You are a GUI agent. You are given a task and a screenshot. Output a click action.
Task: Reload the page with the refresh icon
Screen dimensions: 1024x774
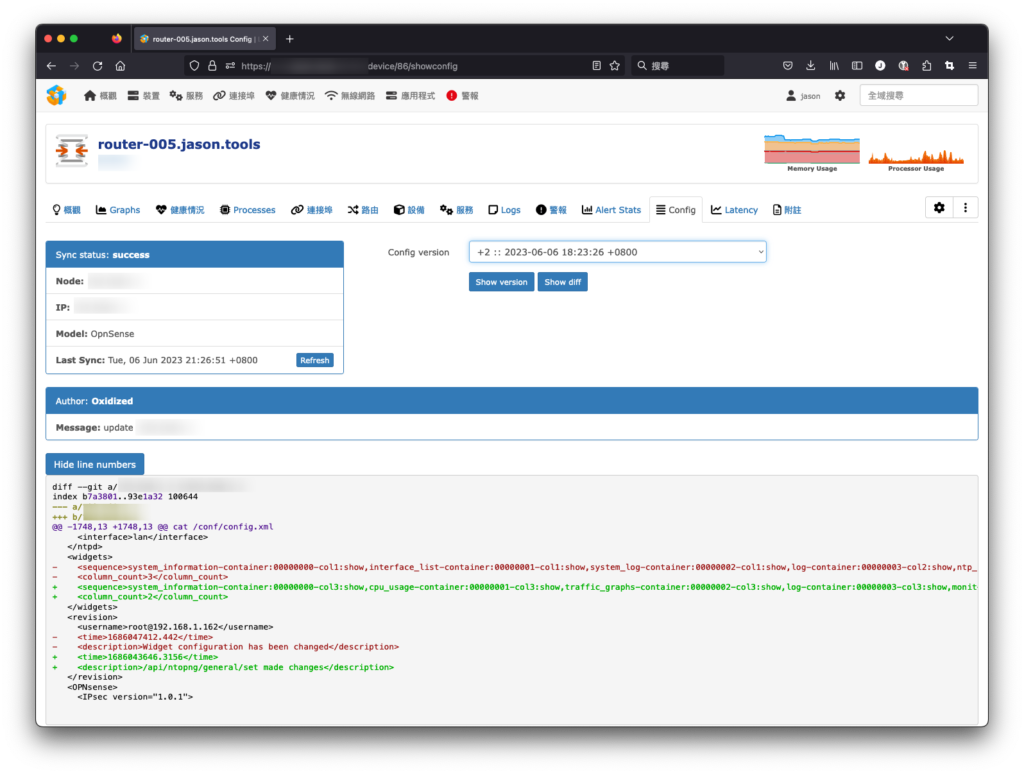coord(97,66)
